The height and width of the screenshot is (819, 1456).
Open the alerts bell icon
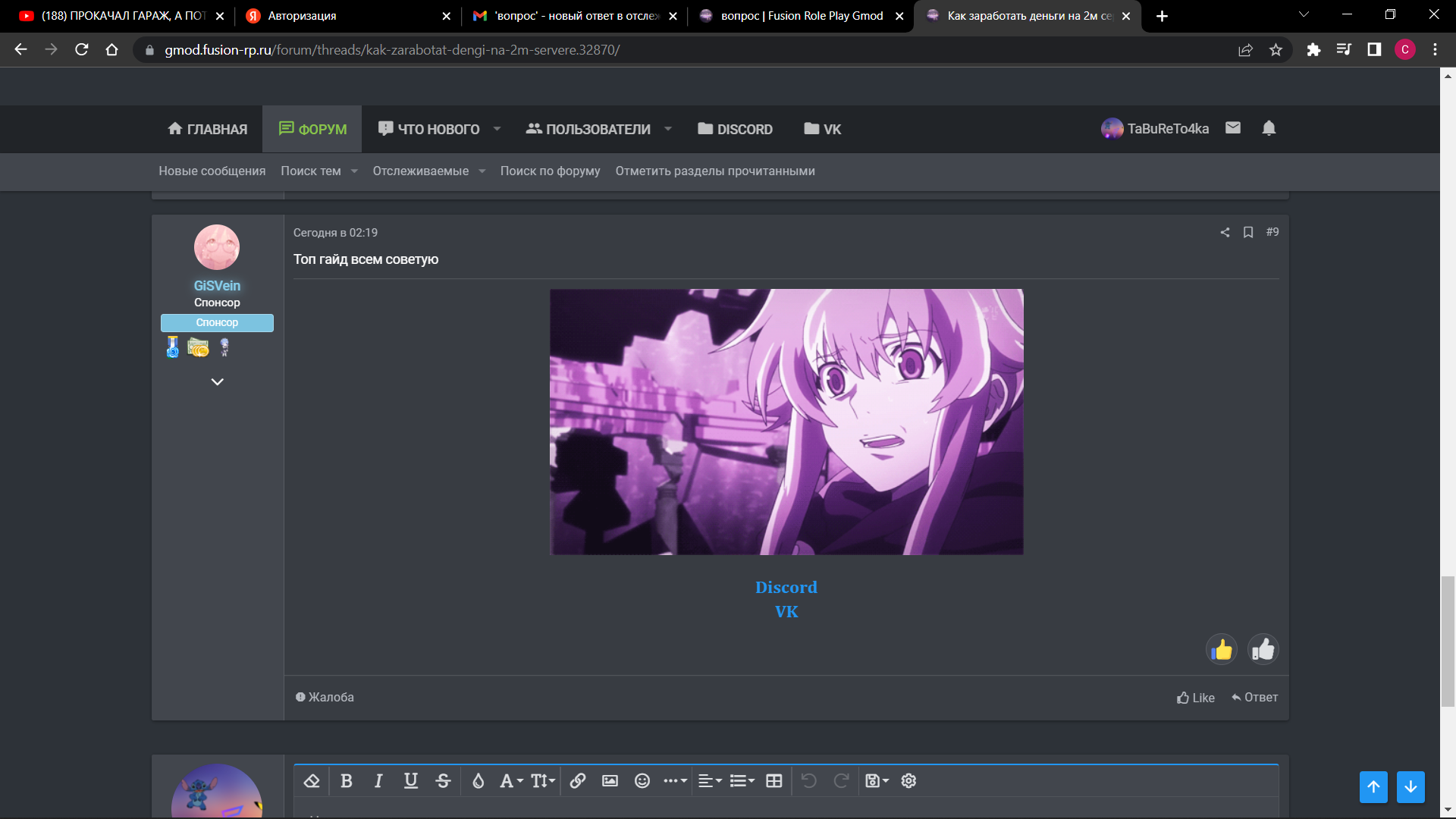tap(1269, 128)
